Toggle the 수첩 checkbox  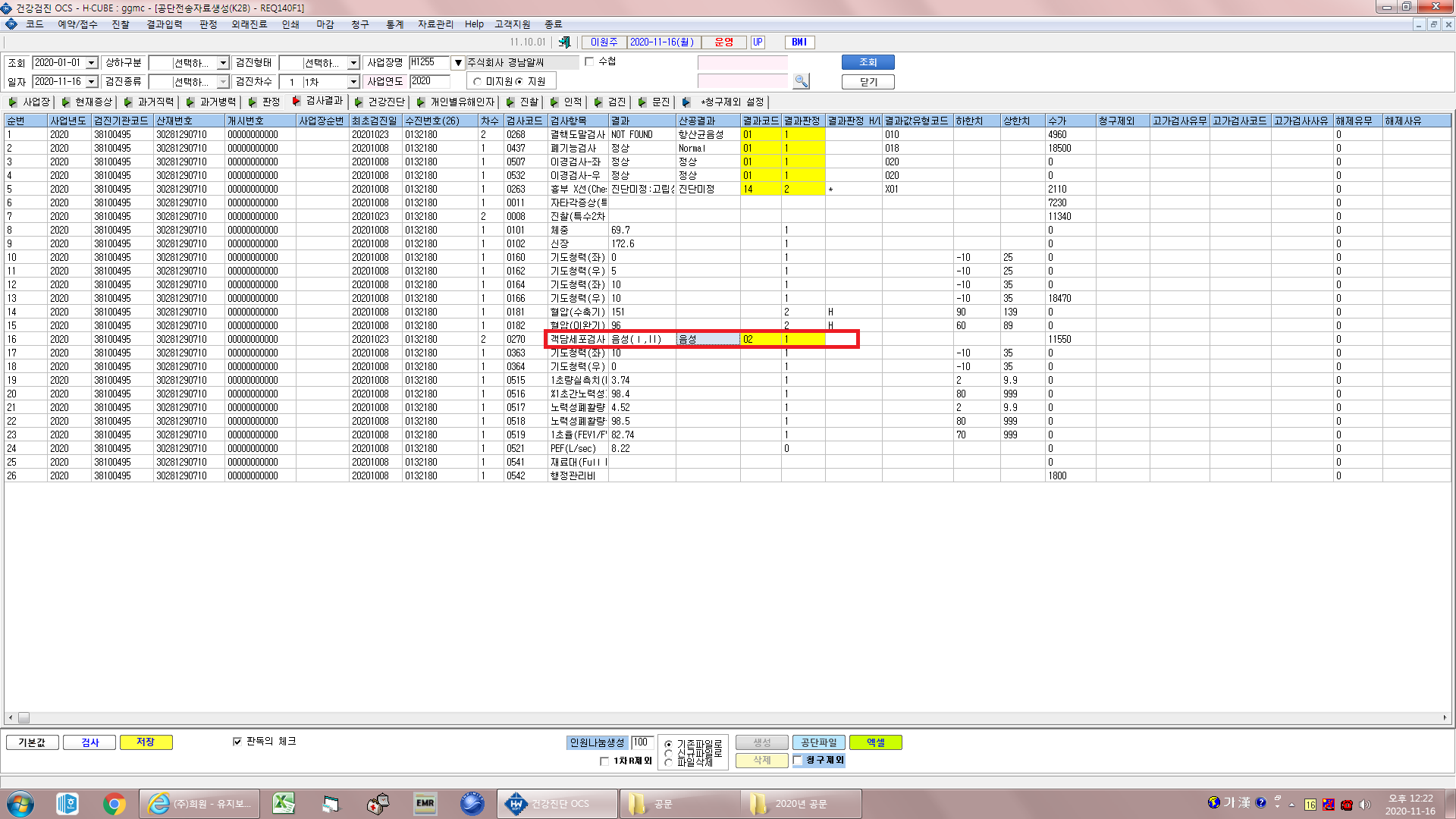[589, 61]
